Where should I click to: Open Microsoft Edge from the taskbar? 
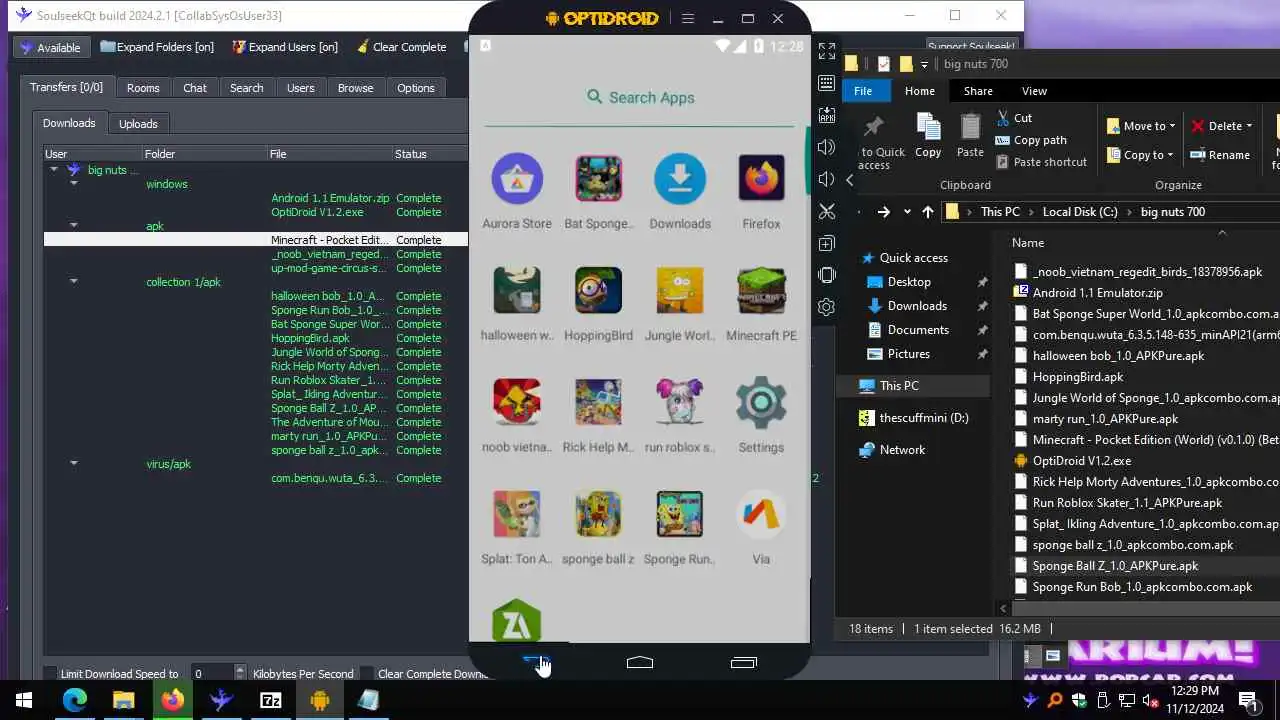click(74, 700)
